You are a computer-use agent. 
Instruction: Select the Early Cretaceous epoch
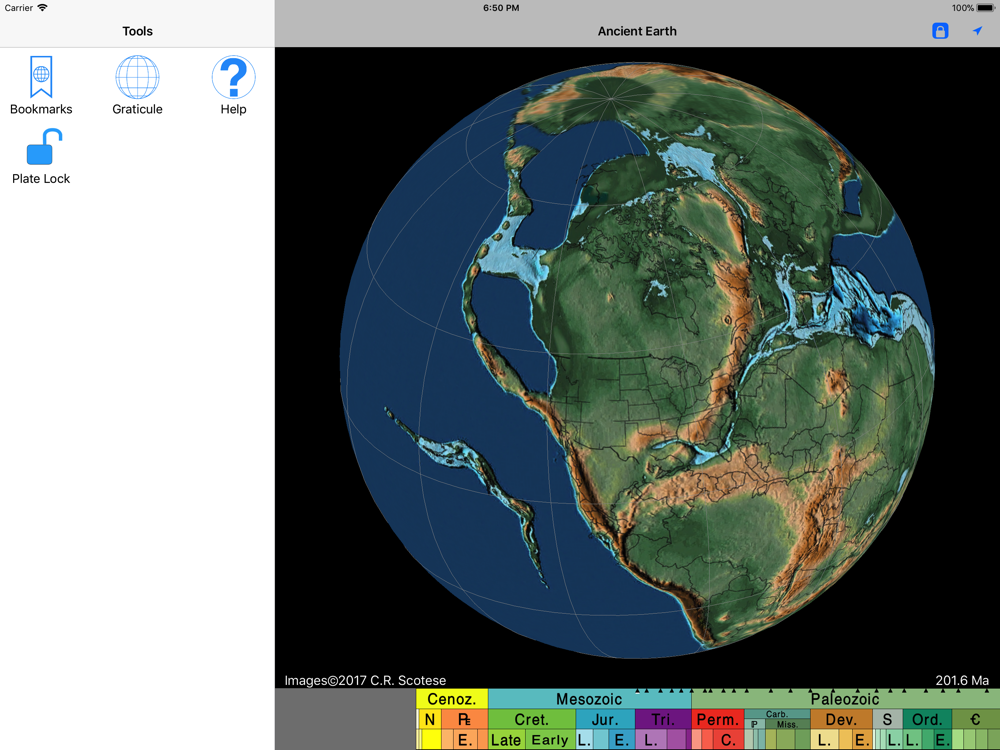pos(550,740)
